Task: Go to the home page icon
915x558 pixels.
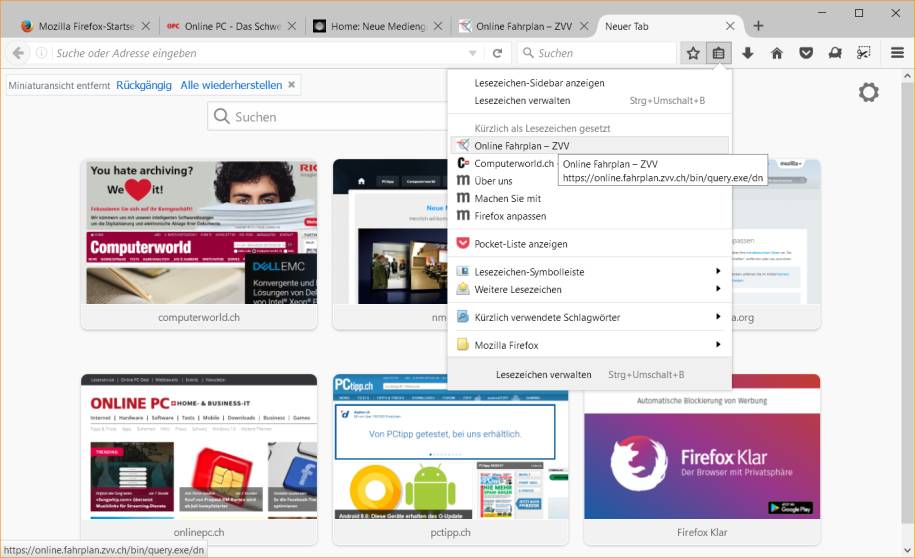Action: point(777,53)
